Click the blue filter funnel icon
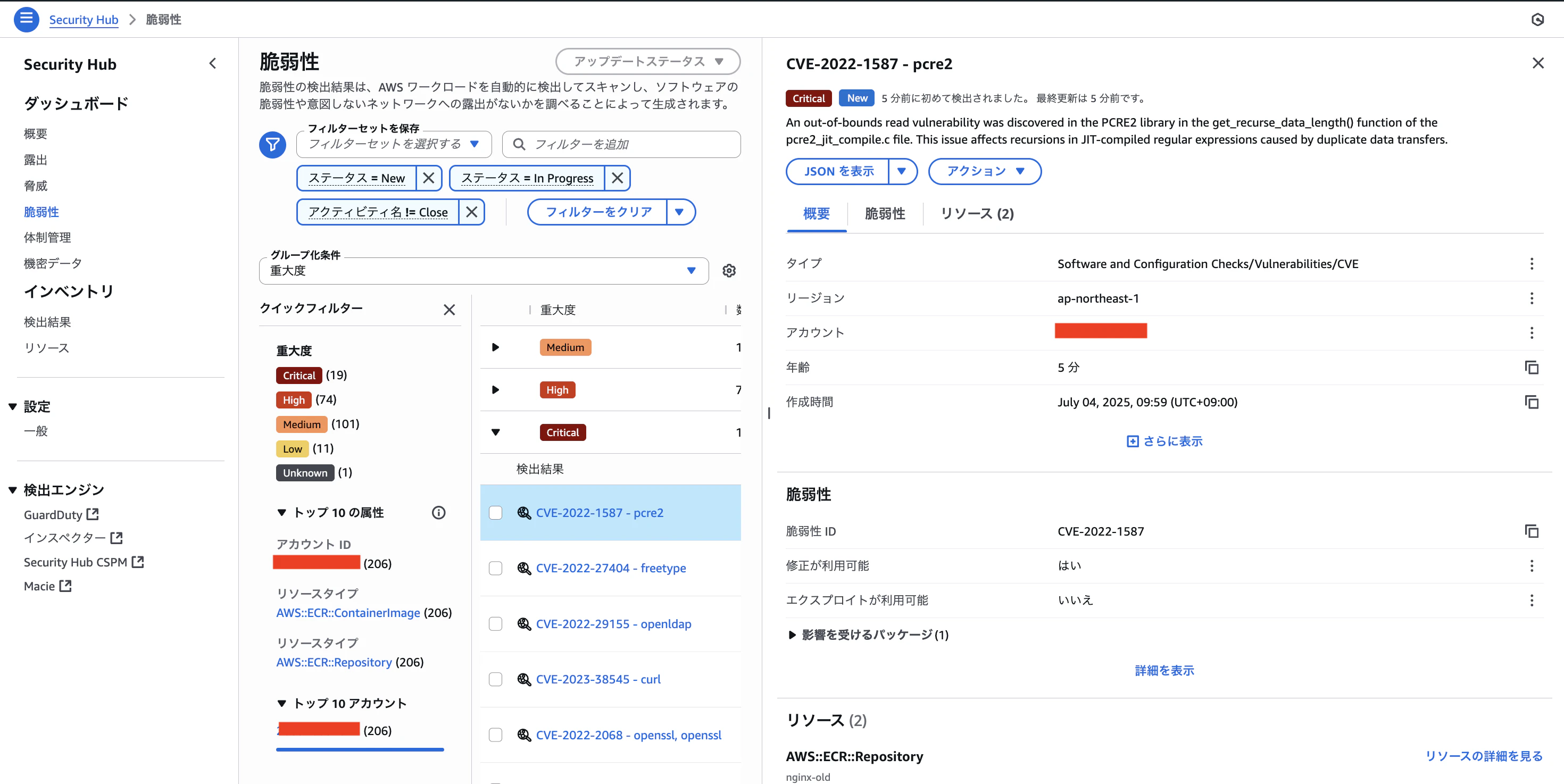Screen dimensions: 1564x784 (272, 145)
